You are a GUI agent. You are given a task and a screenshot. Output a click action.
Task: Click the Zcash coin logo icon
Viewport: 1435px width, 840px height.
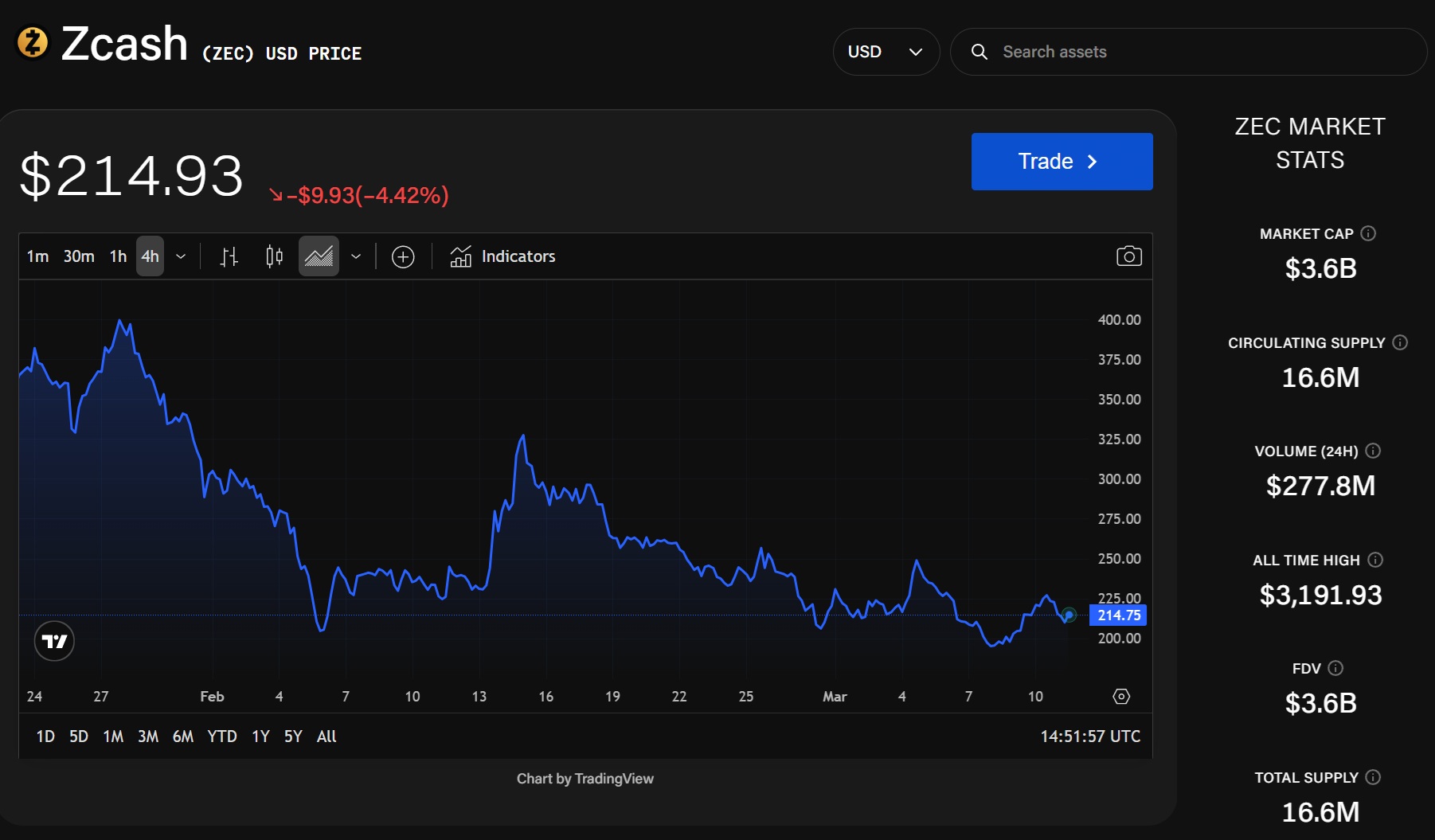[33, 42]
